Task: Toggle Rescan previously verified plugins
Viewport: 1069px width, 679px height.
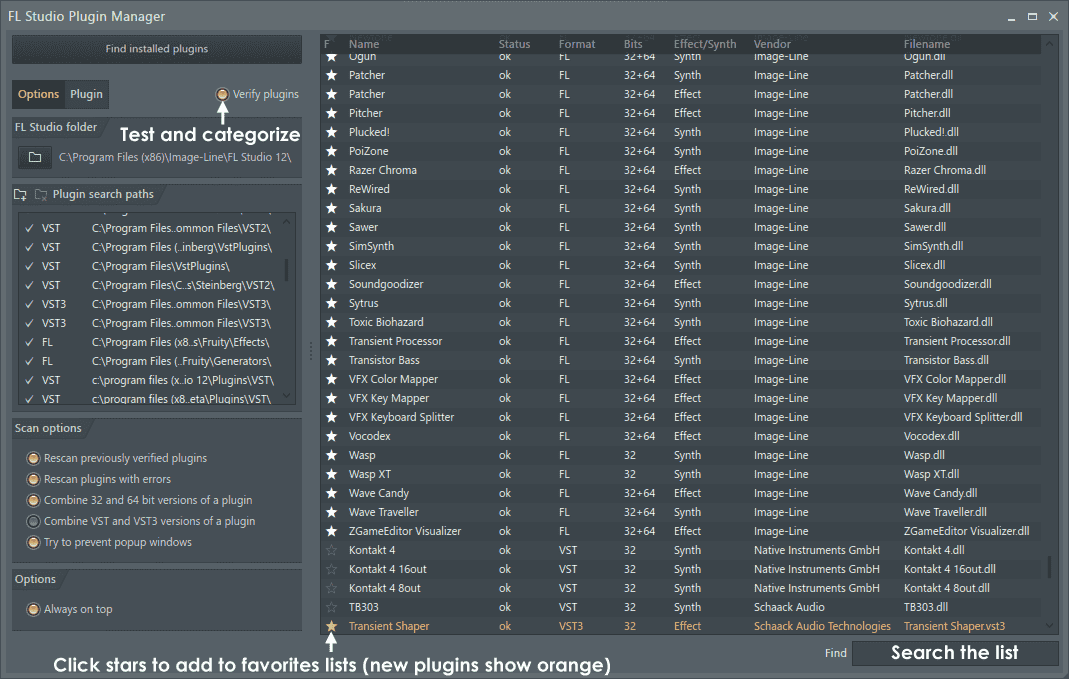Action: [x=33, y=458]
